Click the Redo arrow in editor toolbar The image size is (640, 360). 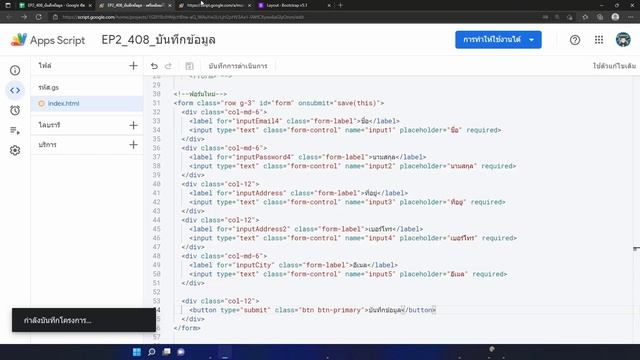coord(168,66)
